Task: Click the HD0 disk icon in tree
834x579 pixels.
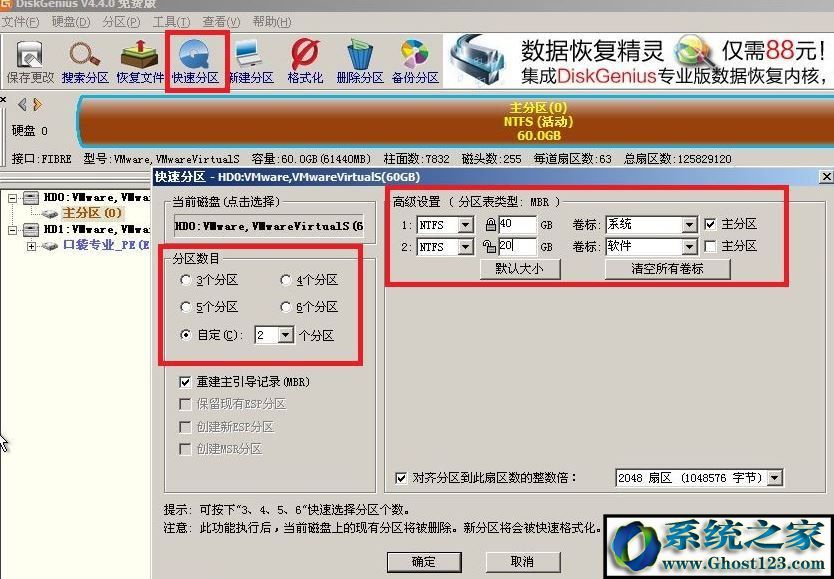Action: coord(31,198)
